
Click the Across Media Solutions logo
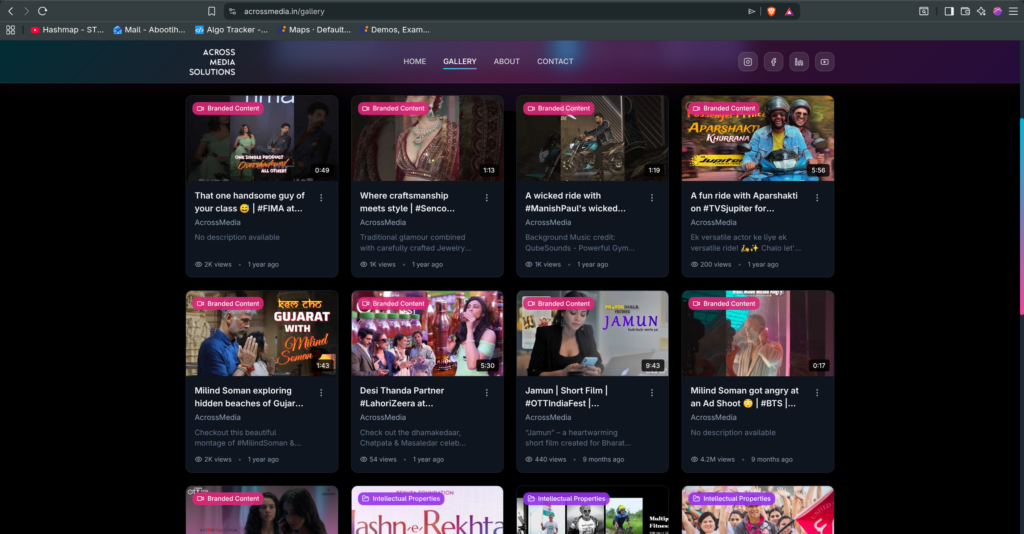pyautogui.click(x=212, y=62)
